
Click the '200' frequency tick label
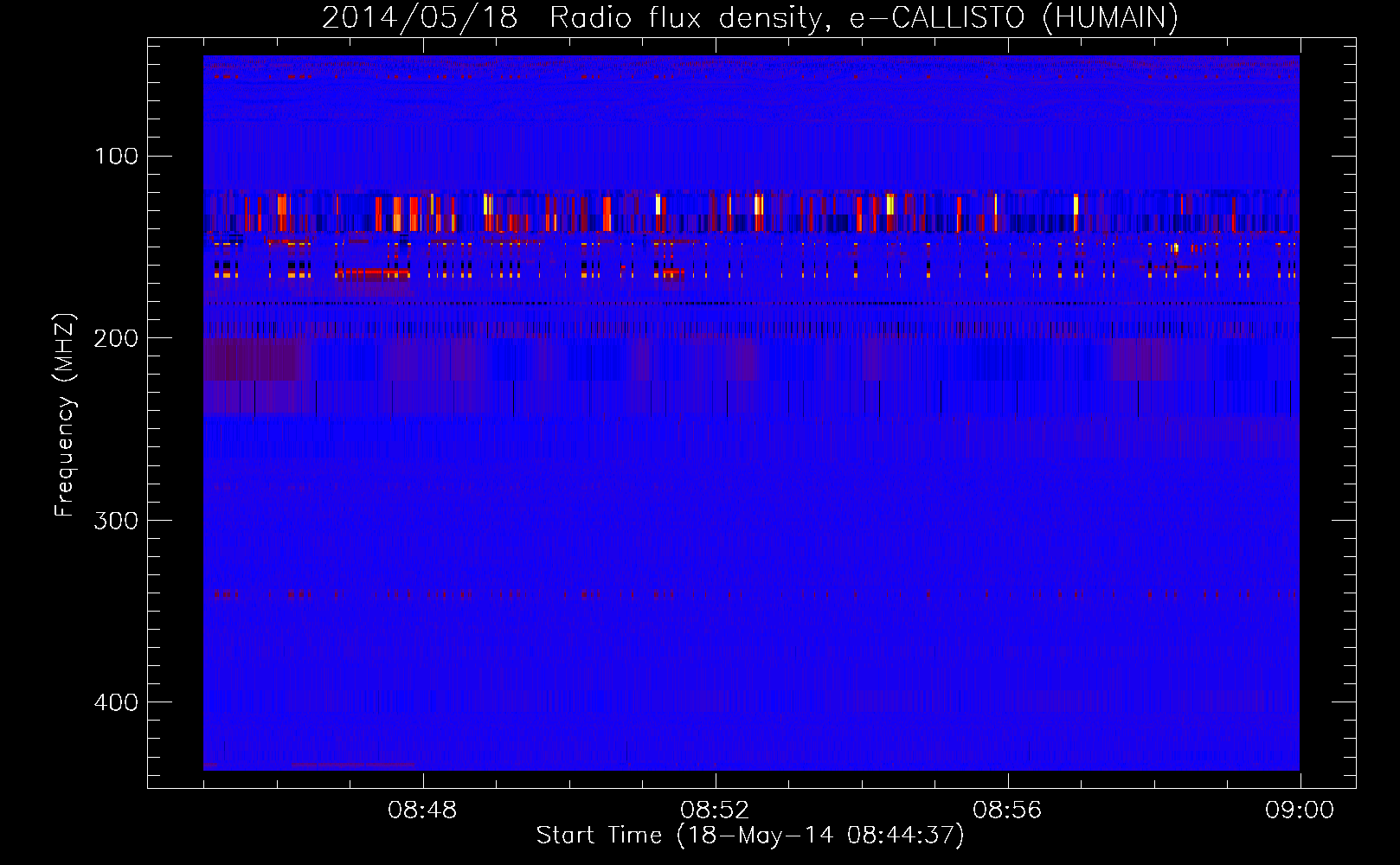[116, 338]
